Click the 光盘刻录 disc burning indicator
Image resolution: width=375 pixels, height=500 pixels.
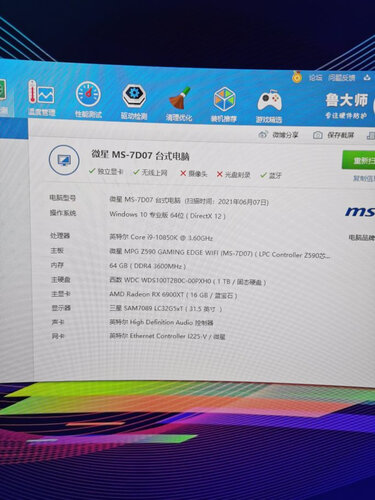pyautogui.click(x=233, y=174)
